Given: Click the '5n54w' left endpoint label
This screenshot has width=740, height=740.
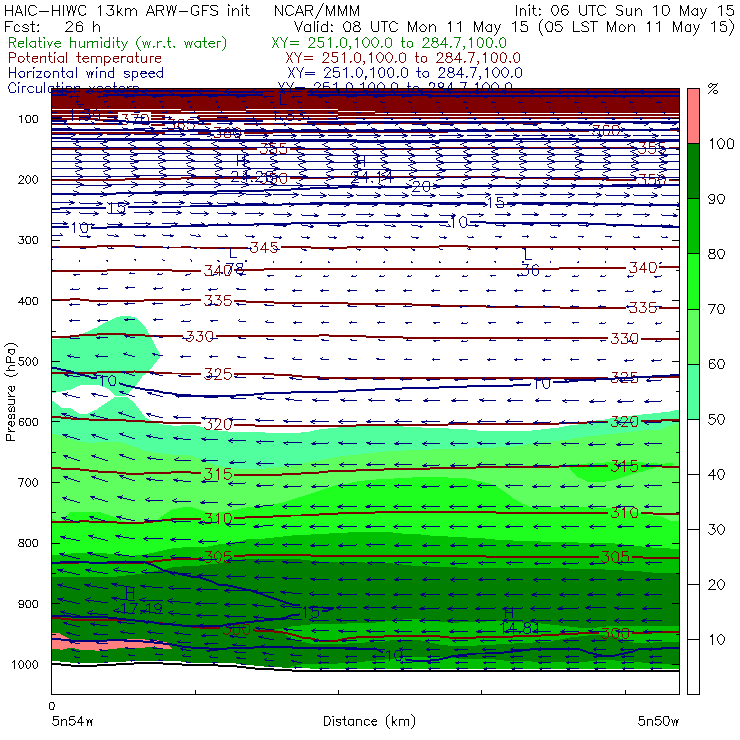Looking at the screenshot, I should 73,722.
